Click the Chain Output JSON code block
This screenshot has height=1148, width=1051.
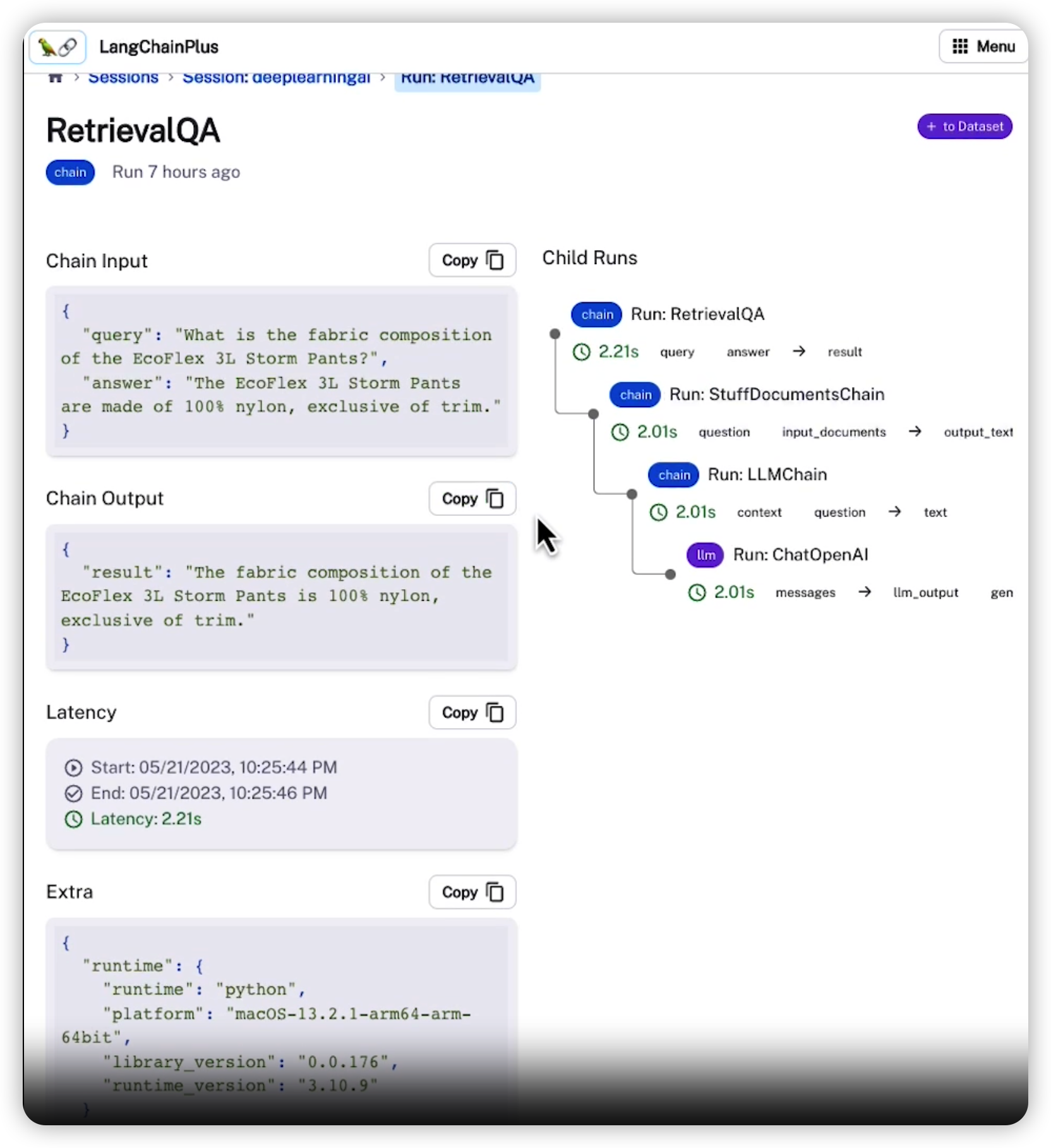281,597
